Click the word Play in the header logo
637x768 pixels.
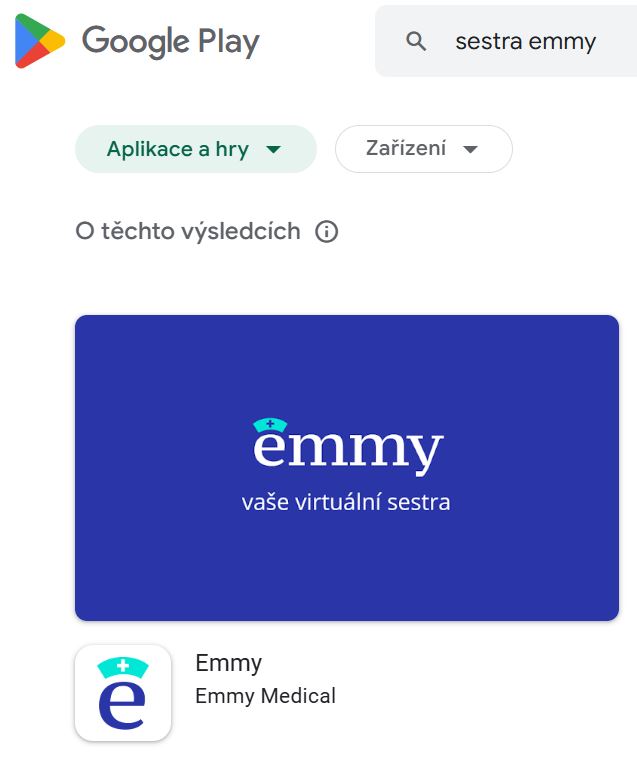point(229,42)
